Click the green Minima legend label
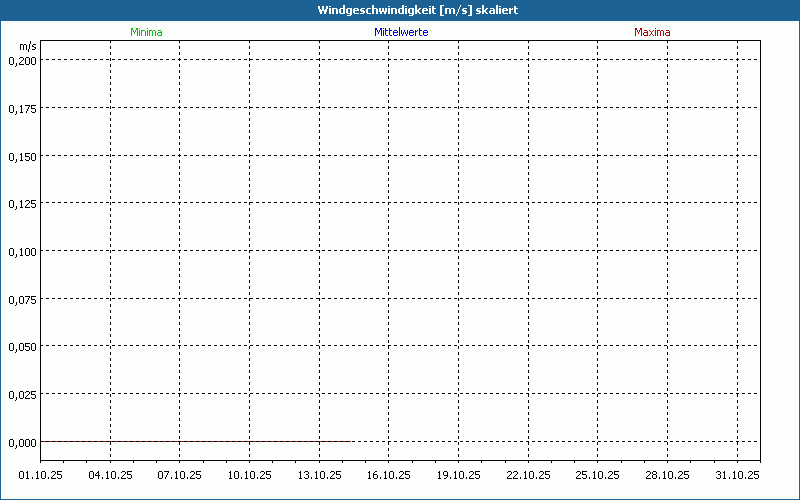 pyautogui.click(x=146, y=32)
